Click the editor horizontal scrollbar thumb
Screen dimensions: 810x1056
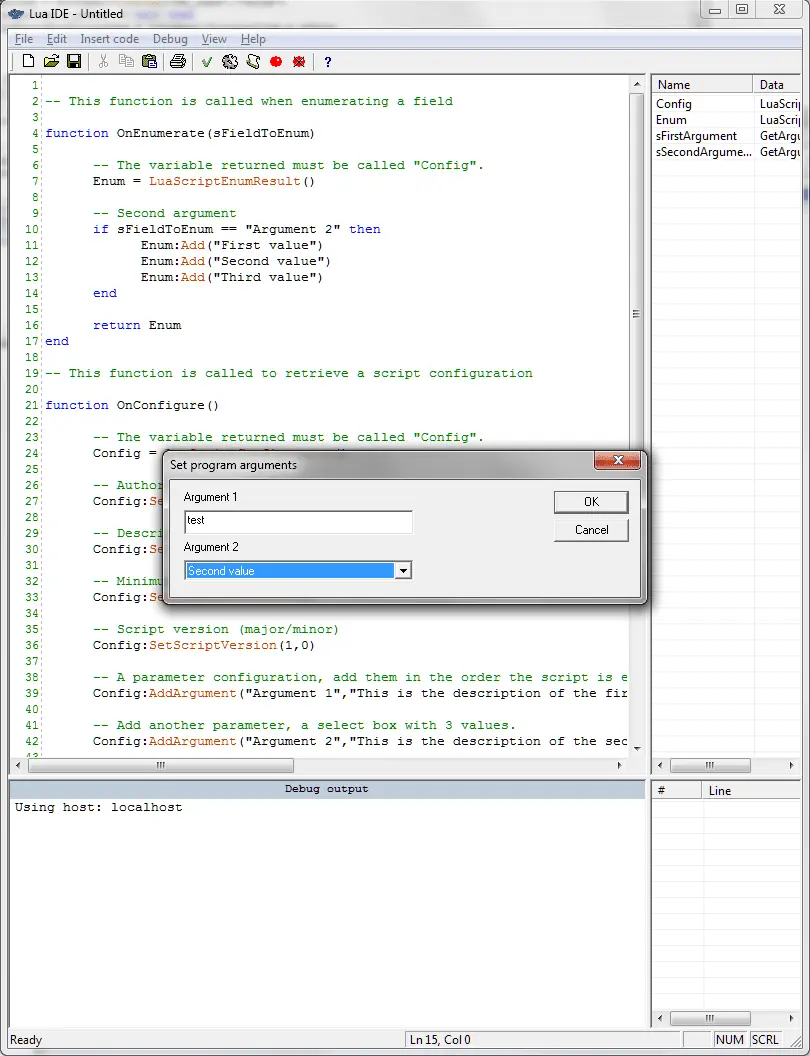click(x=160, y=765)
